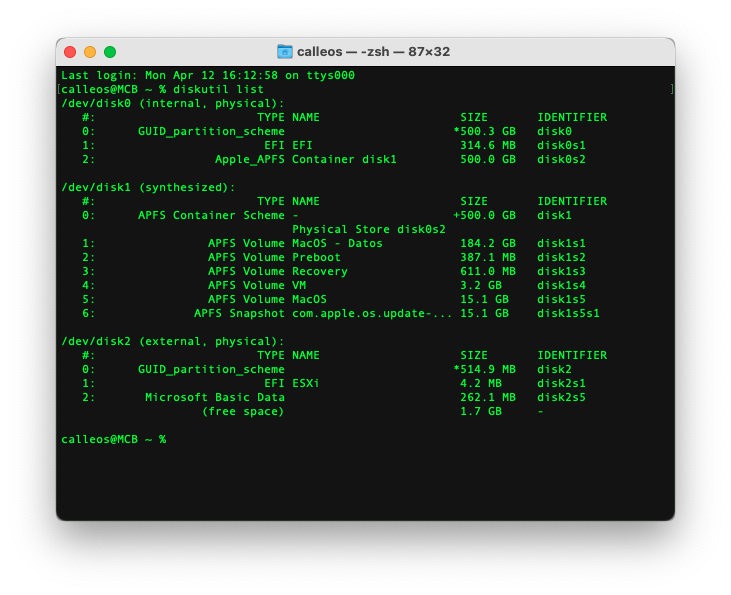Image resolution: width=731 pixels, height=595 pixels.
Task: Click the 'disk0s1' identifier
Action: pyautogui.click(x=561, y=145)
